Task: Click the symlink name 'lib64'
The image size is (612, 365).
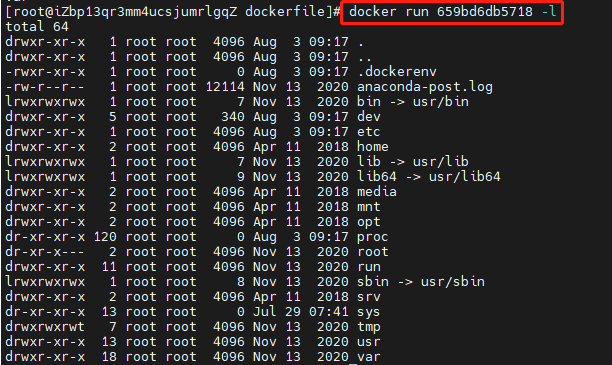Action: click(377, 176)
